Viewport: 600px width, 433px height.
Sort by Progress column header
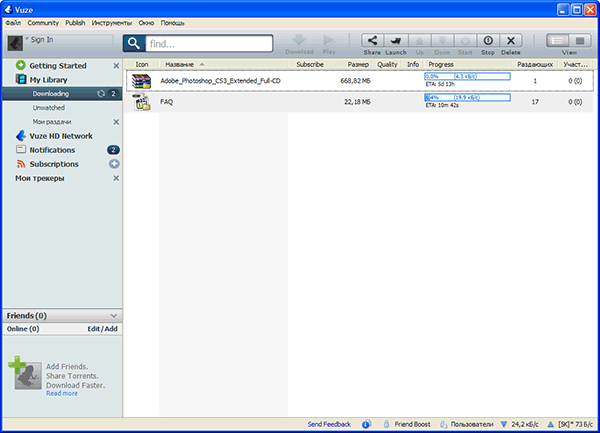pos(441,64)
